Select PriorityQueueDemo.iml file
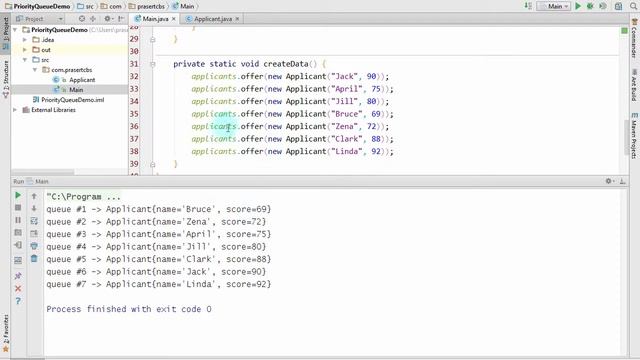Screen dimensions: 640x360 pos(73,100)
